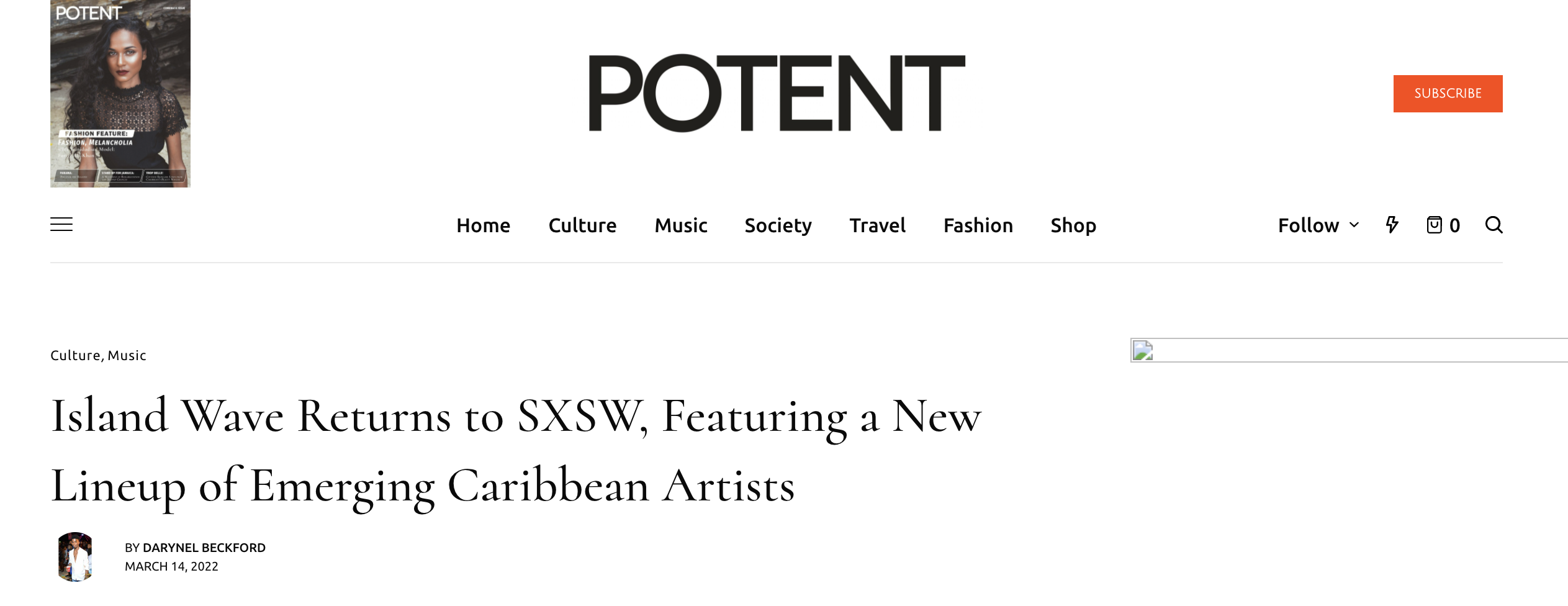Click the POTENT site logo
The image size is (1568, 606).
coord(777,93)
